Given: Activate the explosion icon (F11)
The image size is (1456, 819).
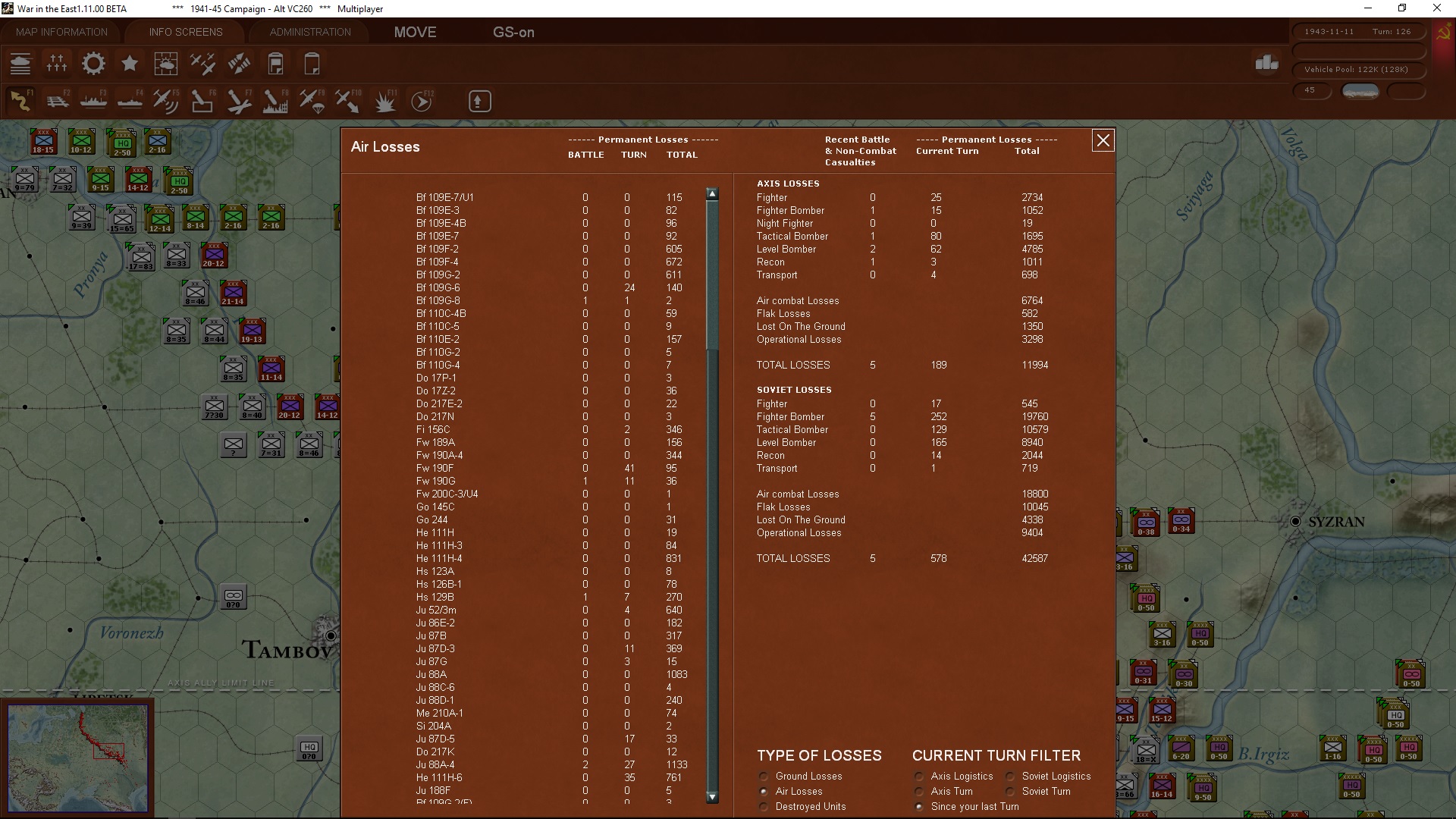Looking at the screenshot, I should click(384, 101).
